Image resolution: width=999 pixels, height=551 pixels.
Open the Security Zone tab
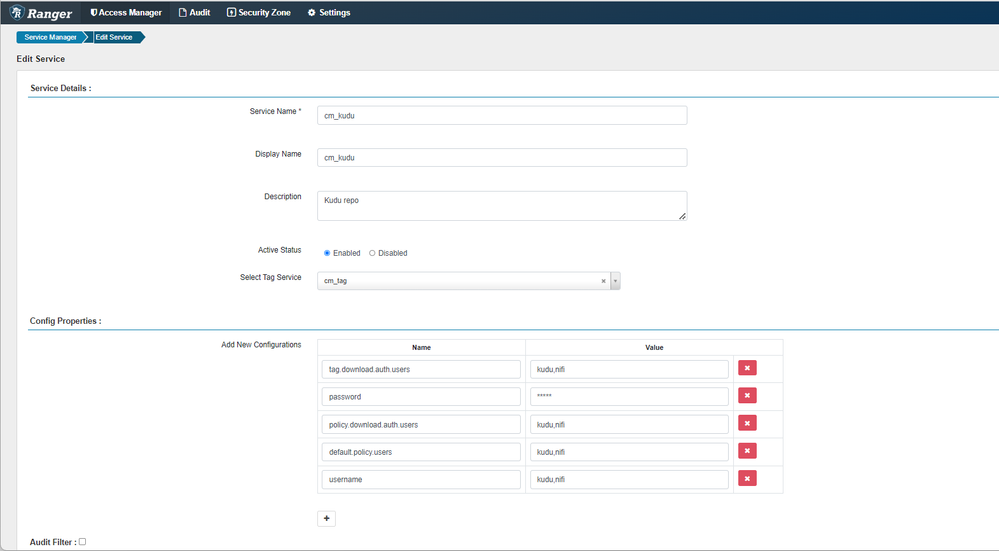pos(259,12)
